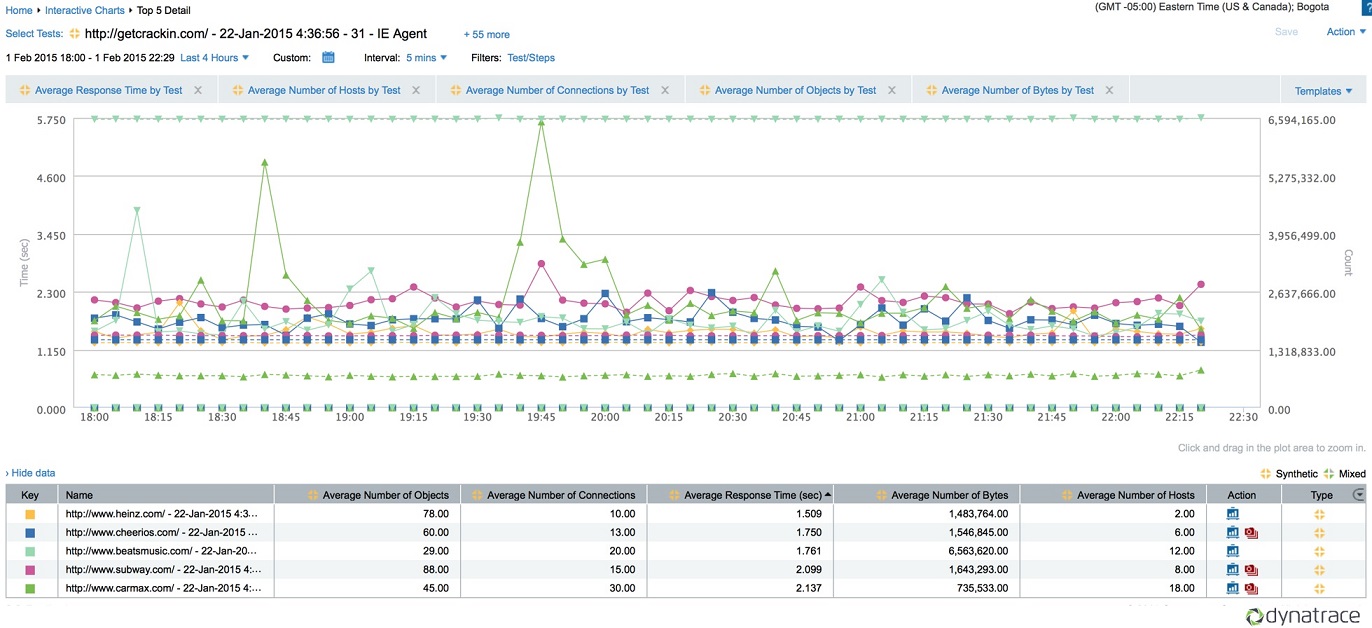Expand the Last 4 Hours time range dropdown

click(x=214, y=58)
